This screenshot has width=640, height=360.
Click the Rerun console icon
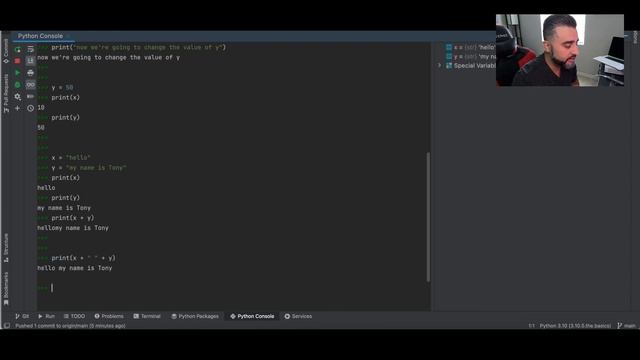point(18,49)
